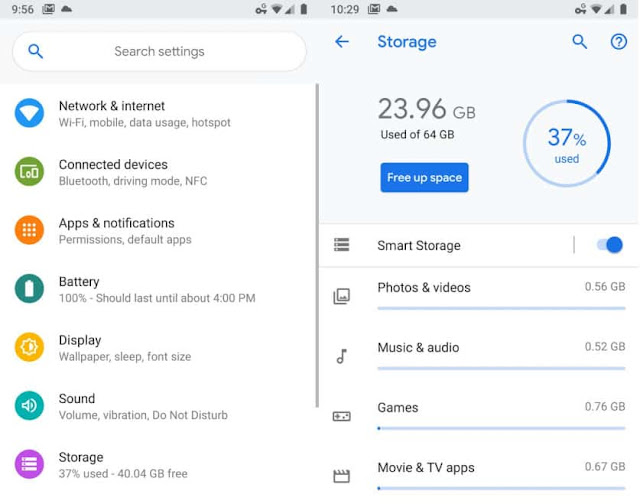Select the green Battery icon

pyautogui.click(x=29, y=289)
